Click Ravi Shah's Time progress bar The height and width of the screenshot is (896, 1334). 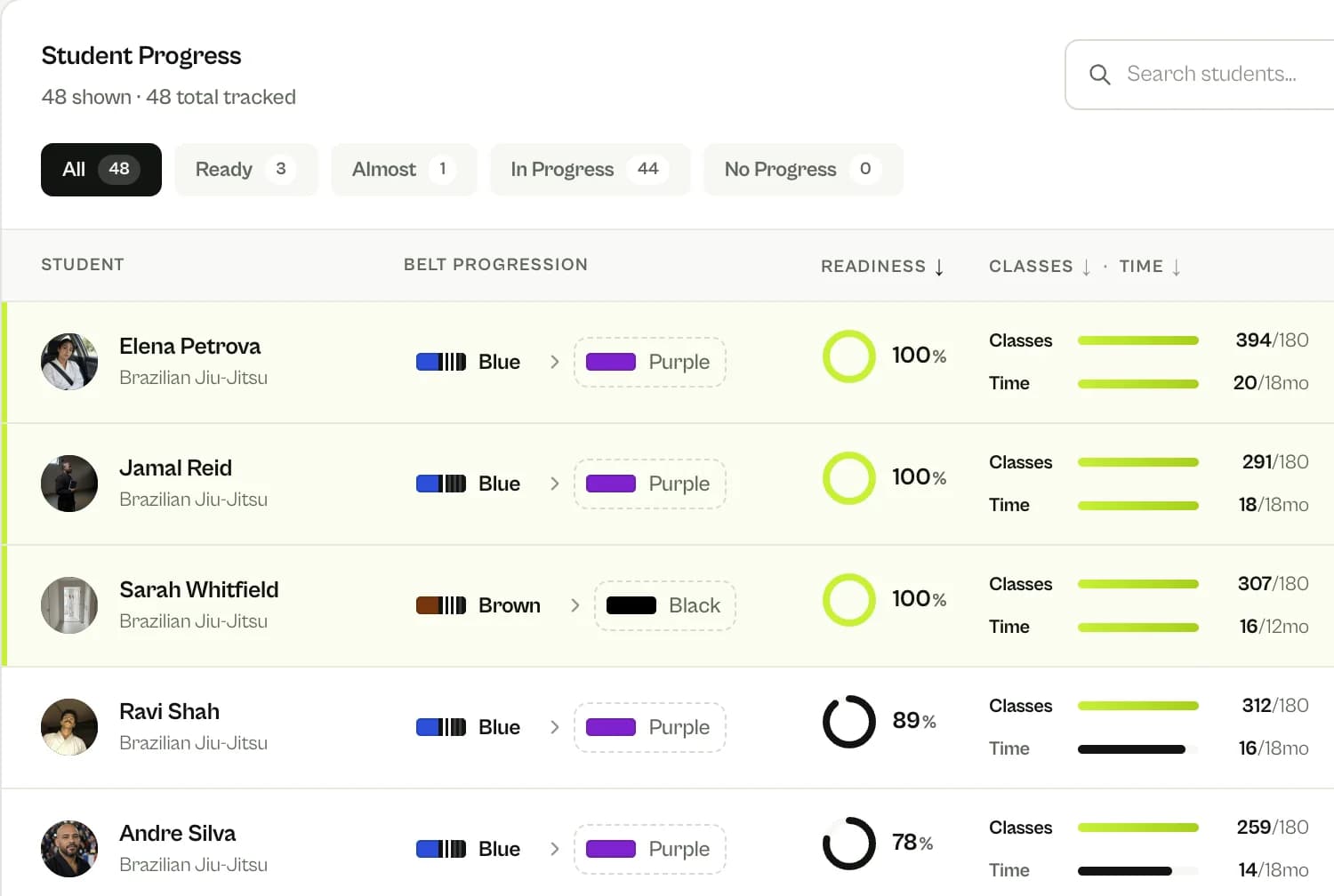click(x=1138, y=749)
